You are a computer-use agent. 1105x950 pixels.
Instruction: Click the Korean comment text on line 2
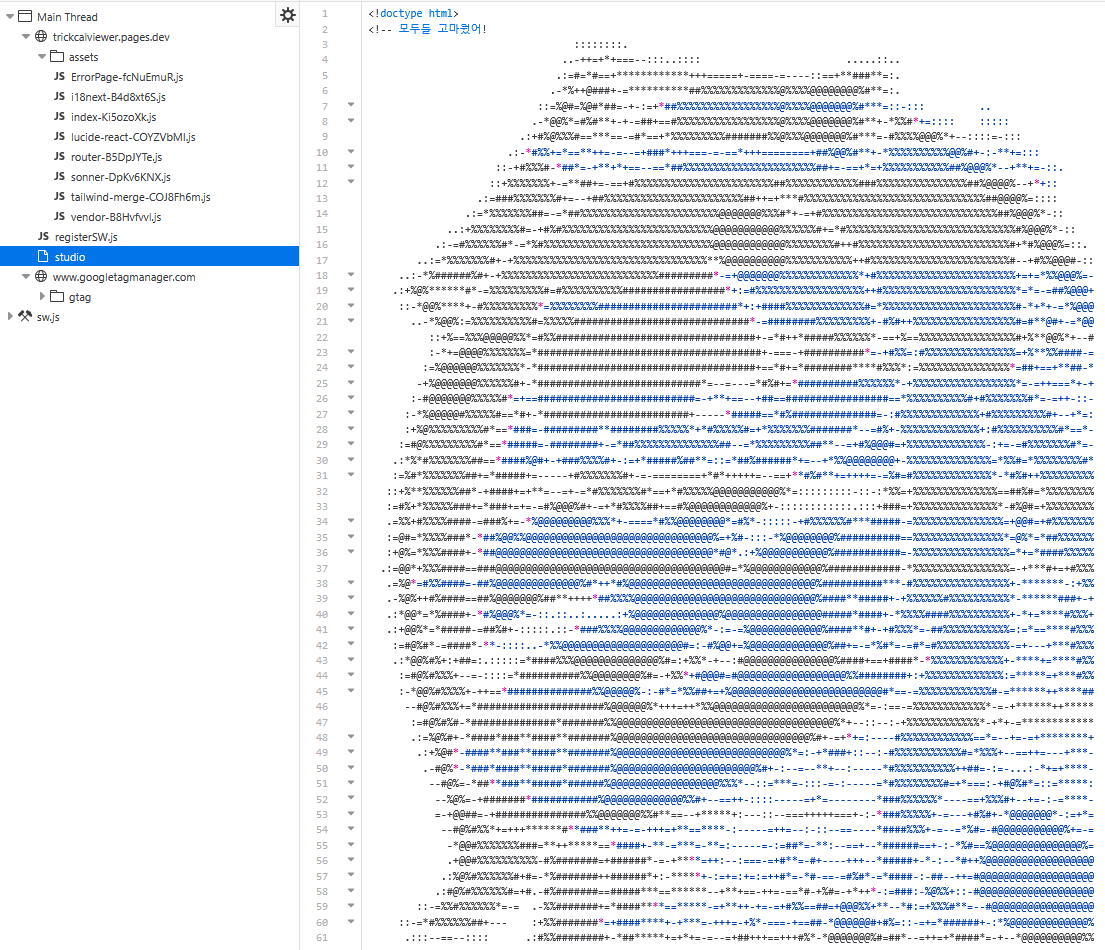click(x=442, y=29)
